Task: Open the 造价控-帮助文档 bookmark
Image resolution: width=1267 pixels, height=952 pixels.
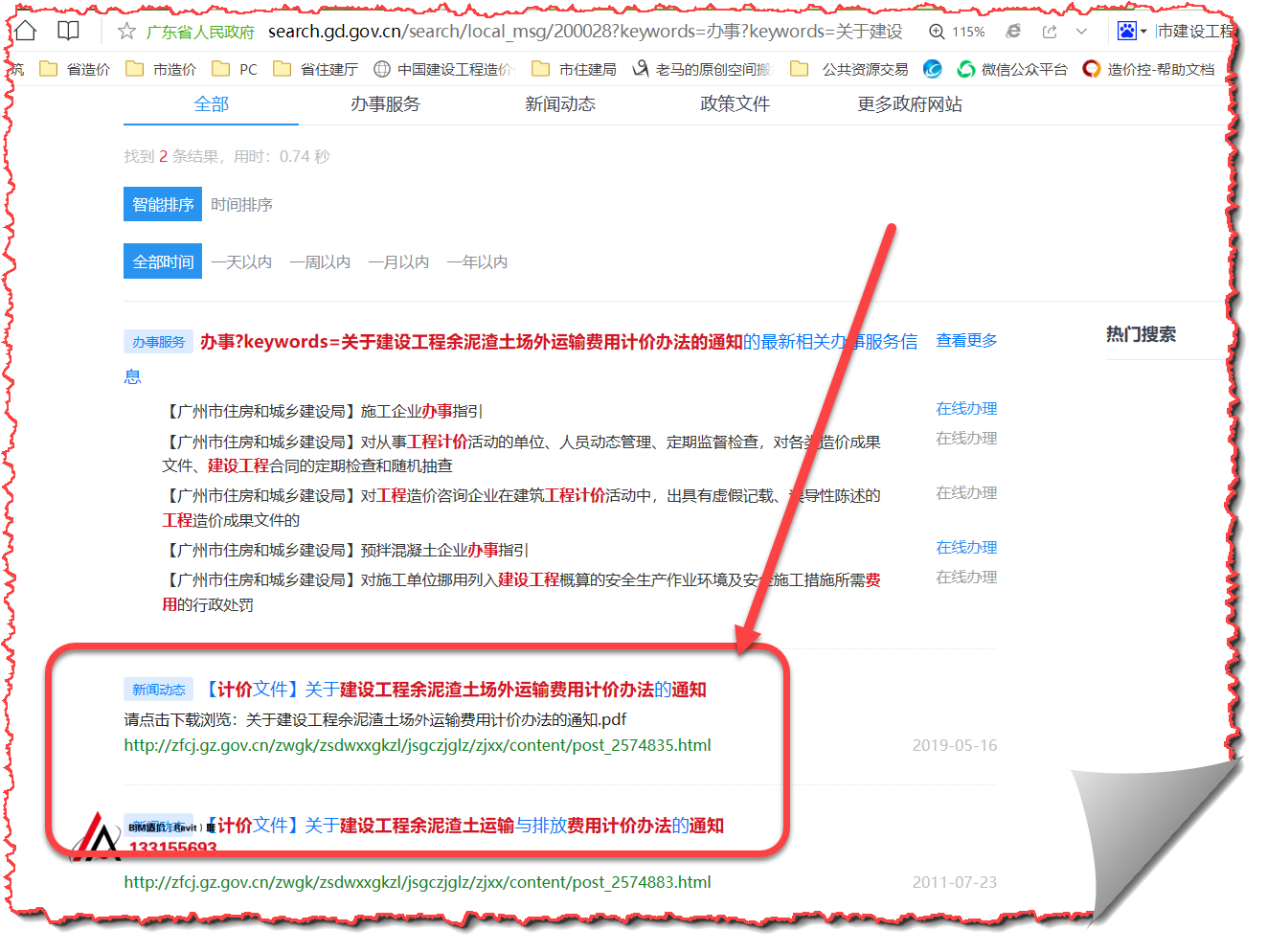Action: pyautogui.click(x=1148, y=69)
